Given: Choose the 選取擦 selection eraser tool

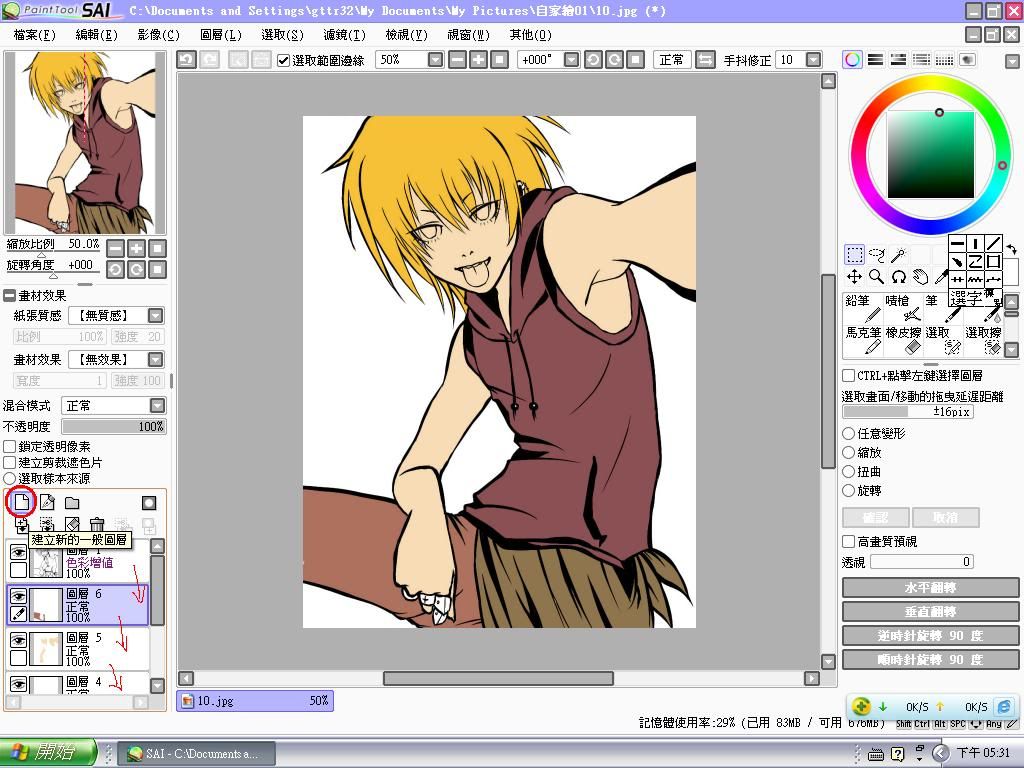Looking at the screenshot, I should point(983,340).
